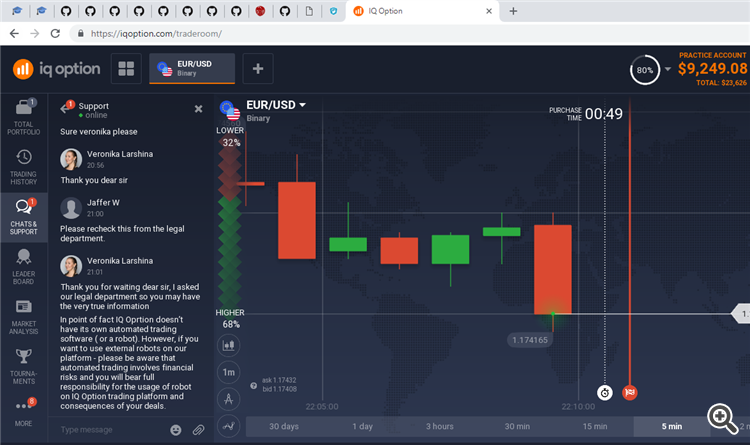Open chart type candles button
The height and width of the screenshot is (445, 750).
(x=229, y=345)
